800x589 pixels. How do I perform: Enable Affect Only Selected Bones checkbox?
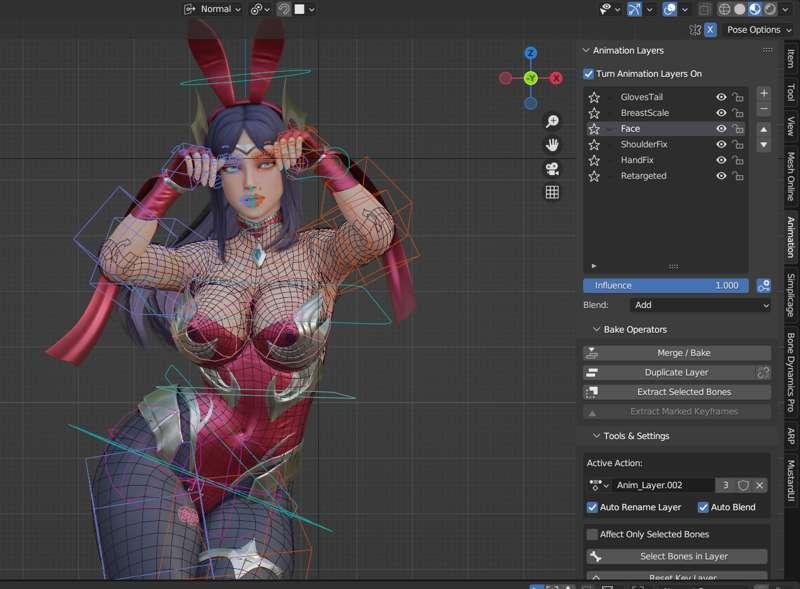pyautogui.click(x=592, y=534)
